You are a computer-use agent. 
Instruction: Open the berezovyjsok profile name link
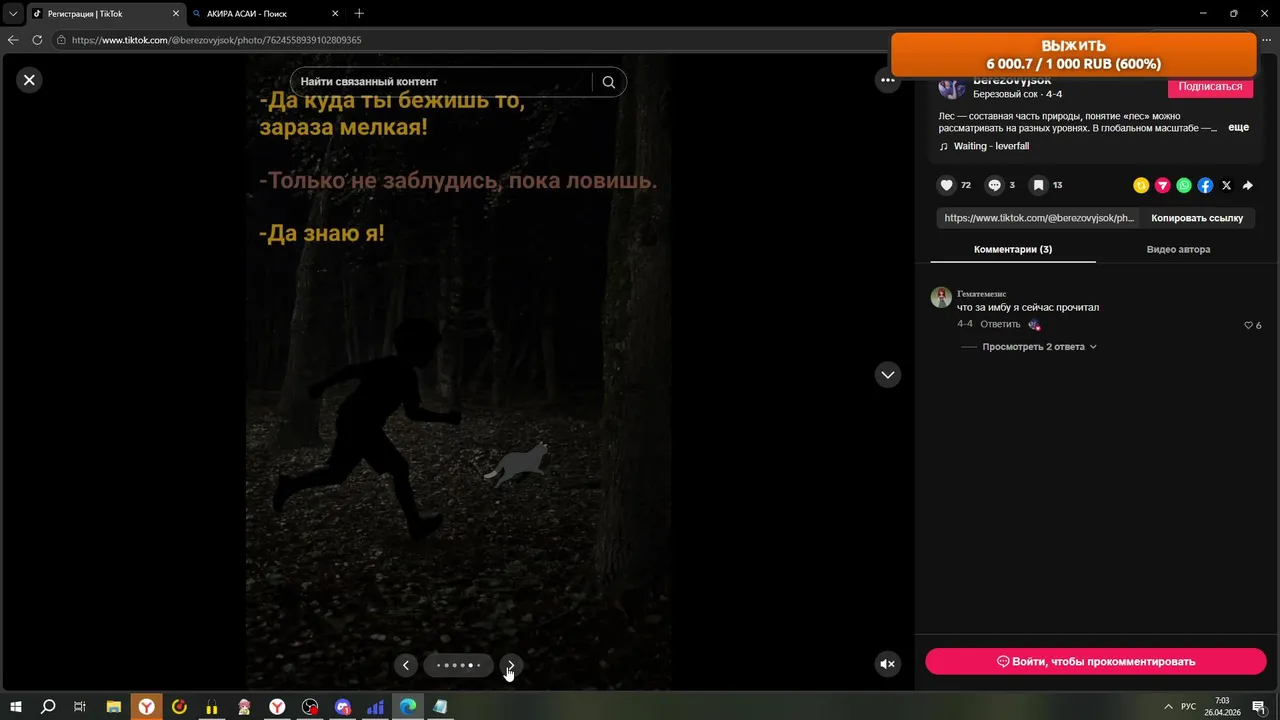click(1012, 80)
